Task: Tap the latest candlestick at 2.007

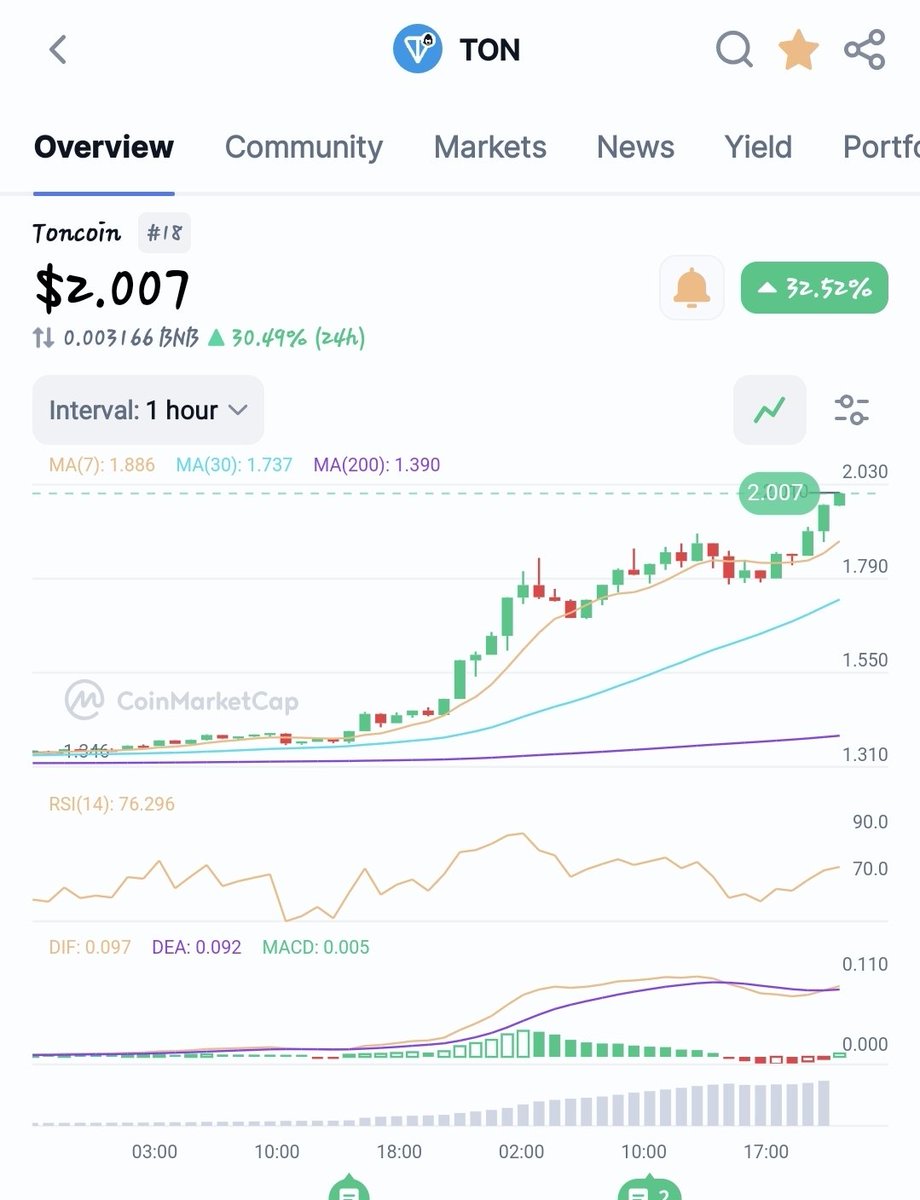Action: 840,497
